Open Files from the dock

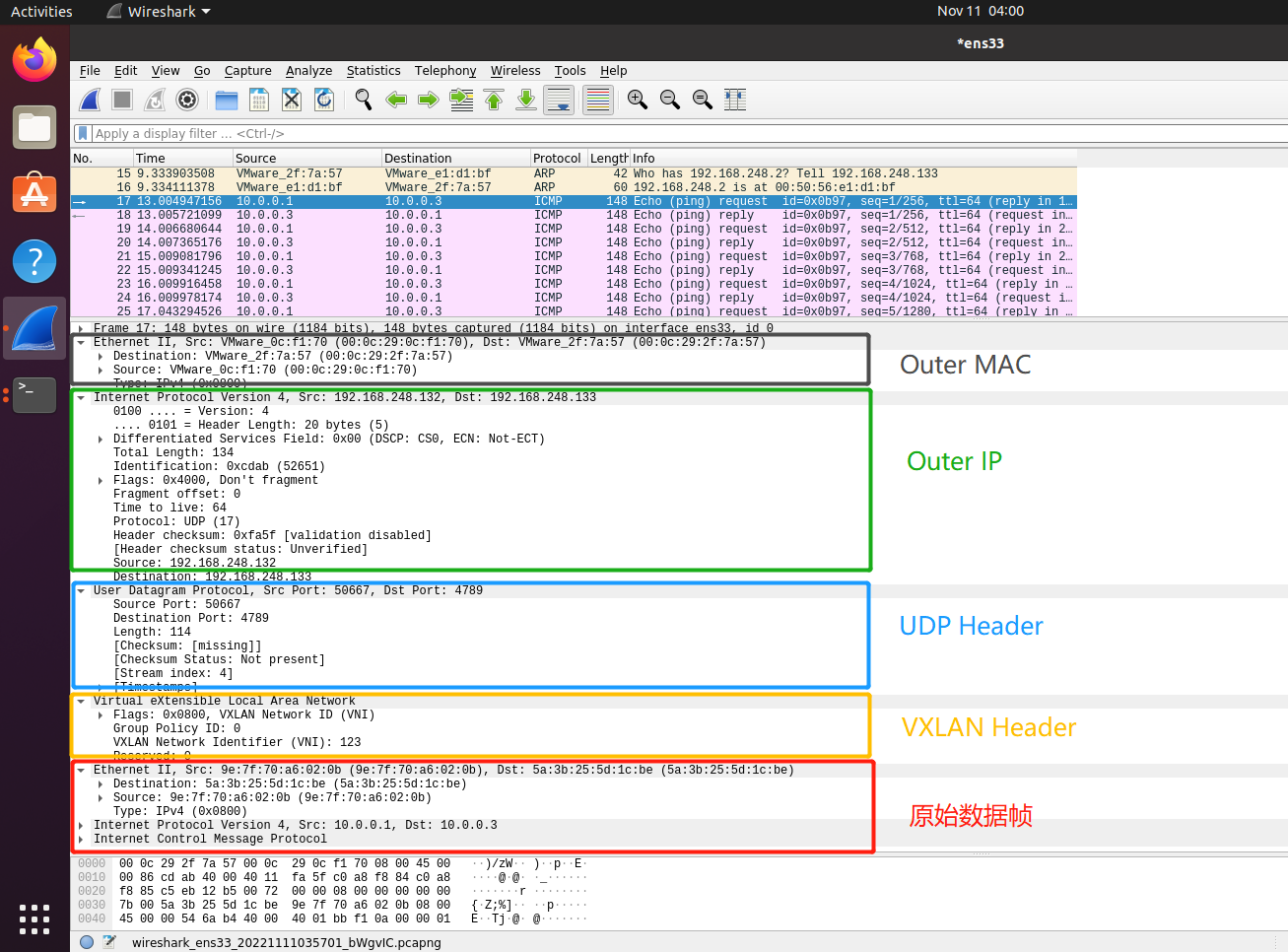point(34,127)
